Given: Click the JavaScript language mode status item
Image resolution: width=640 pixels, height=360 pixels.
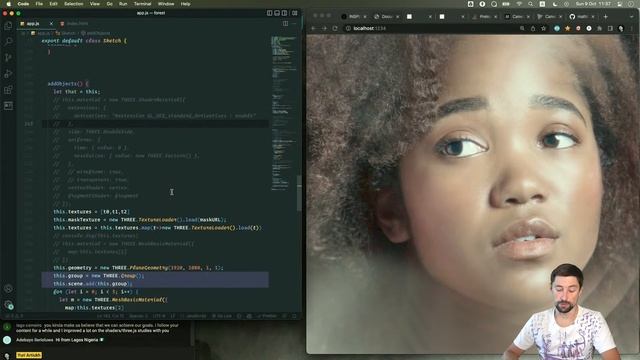Looking at the screenshot, I should point(196,316).
